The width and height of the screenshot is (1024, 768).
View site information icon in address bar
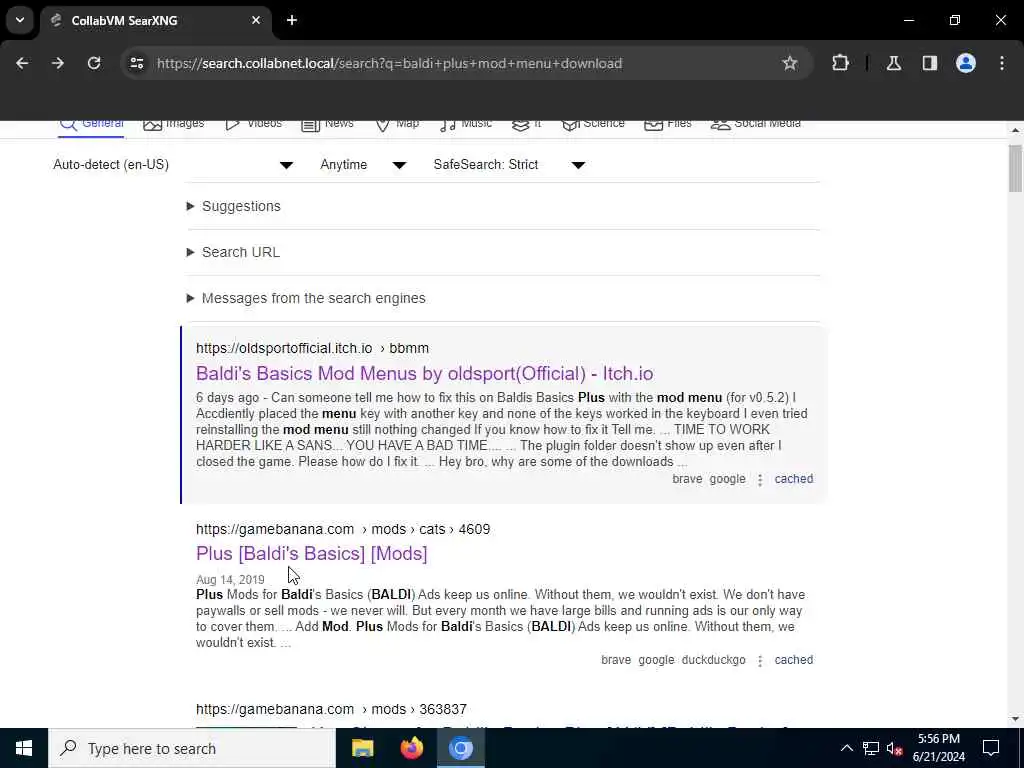[x=136, y=63]
